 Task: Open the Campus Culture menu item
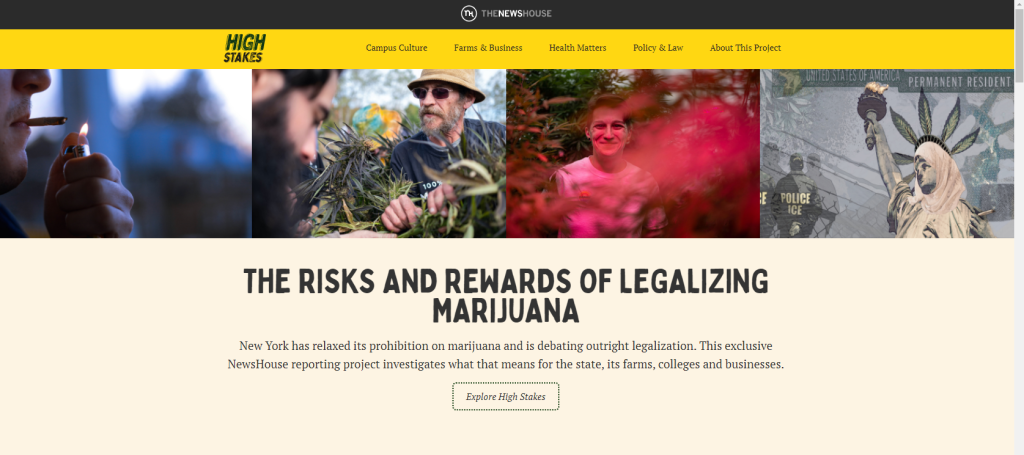coord(396,48)
